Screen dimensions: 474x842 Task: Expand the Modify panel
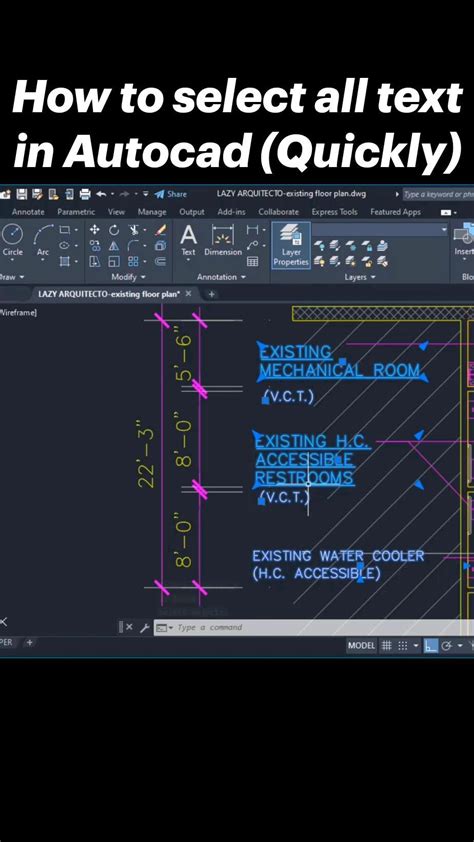coord(128,277)
